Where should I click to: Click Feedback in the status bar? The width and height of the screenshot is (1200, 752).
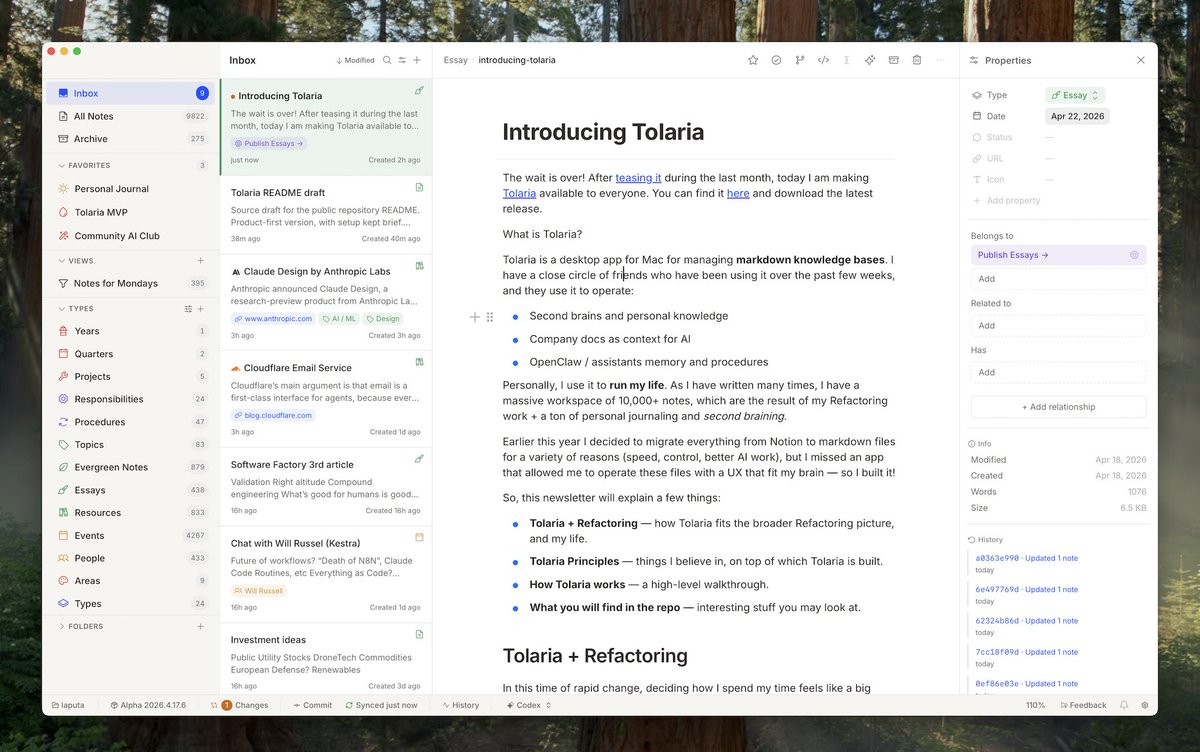[1082, 705]
